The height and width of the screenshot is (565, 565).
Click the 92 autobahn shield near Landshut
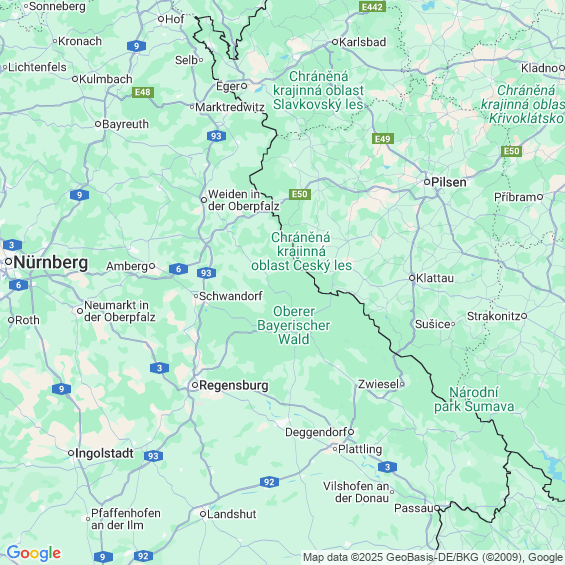pyautogui.click(x=269, y=482)
